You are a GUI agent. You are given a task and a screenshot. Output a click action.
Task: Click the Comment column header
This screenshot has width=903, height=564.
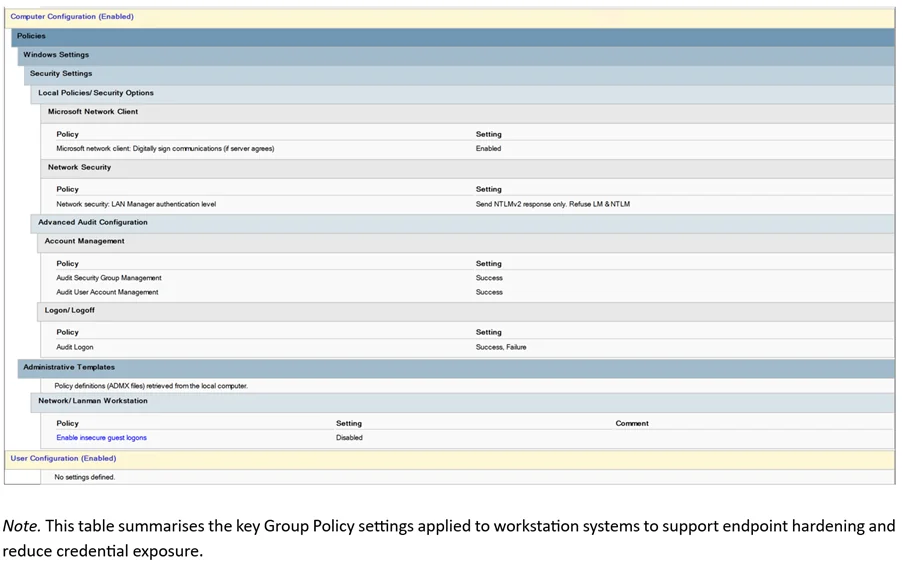click(x=632, y=423)
